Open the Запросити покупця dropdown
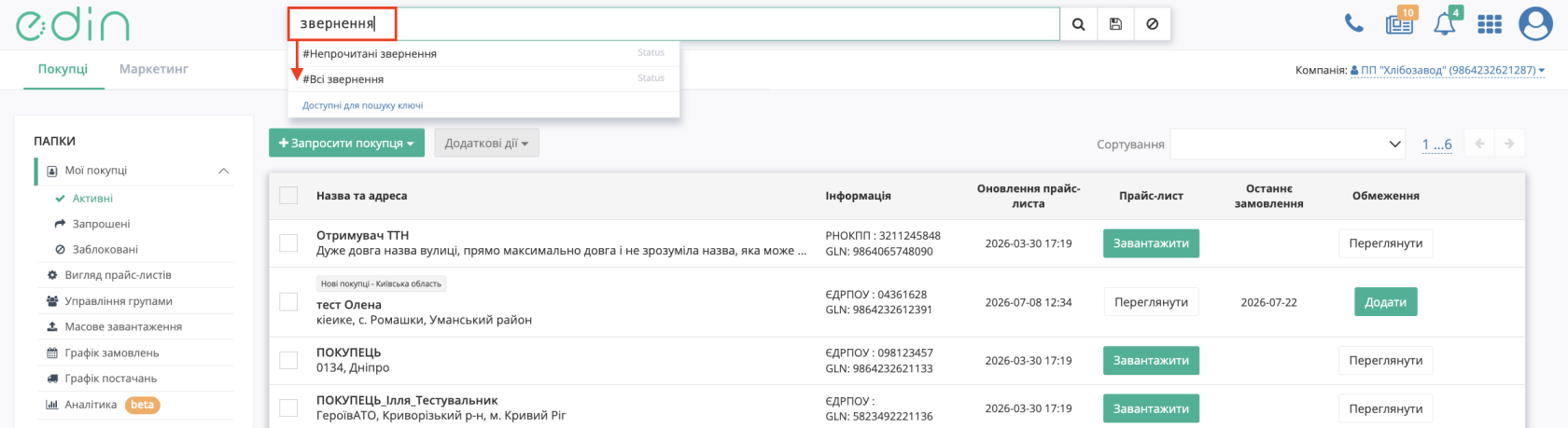Image resolution: width=1568 pixels, height=428 pixels. (x=346, y=143)
